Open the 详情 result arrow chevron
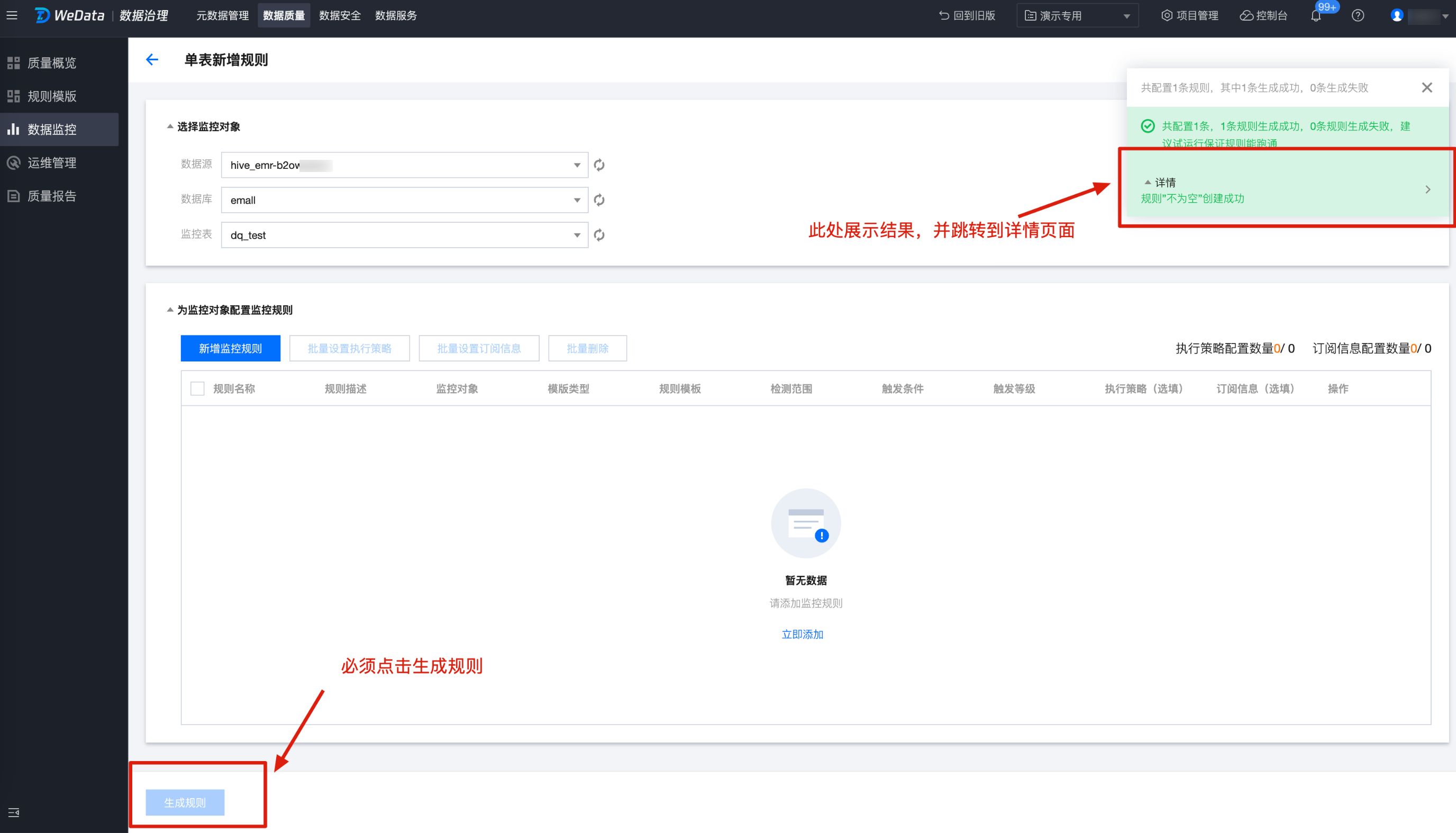 pos(1427,190)
